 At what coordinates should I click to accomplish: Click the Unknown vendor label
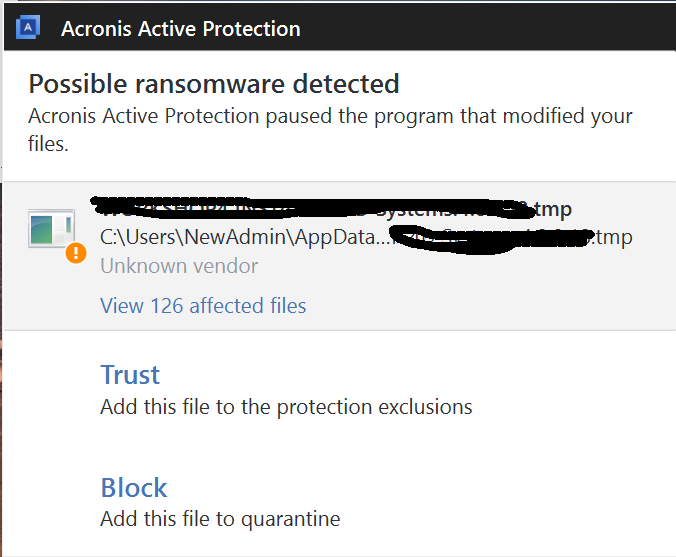tap(179, 266)
